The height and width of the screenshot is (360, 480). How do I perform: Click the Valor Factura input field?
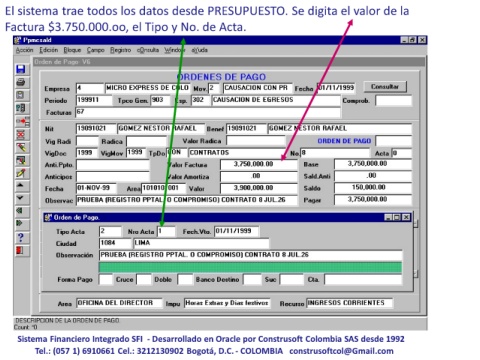[259, 164]
